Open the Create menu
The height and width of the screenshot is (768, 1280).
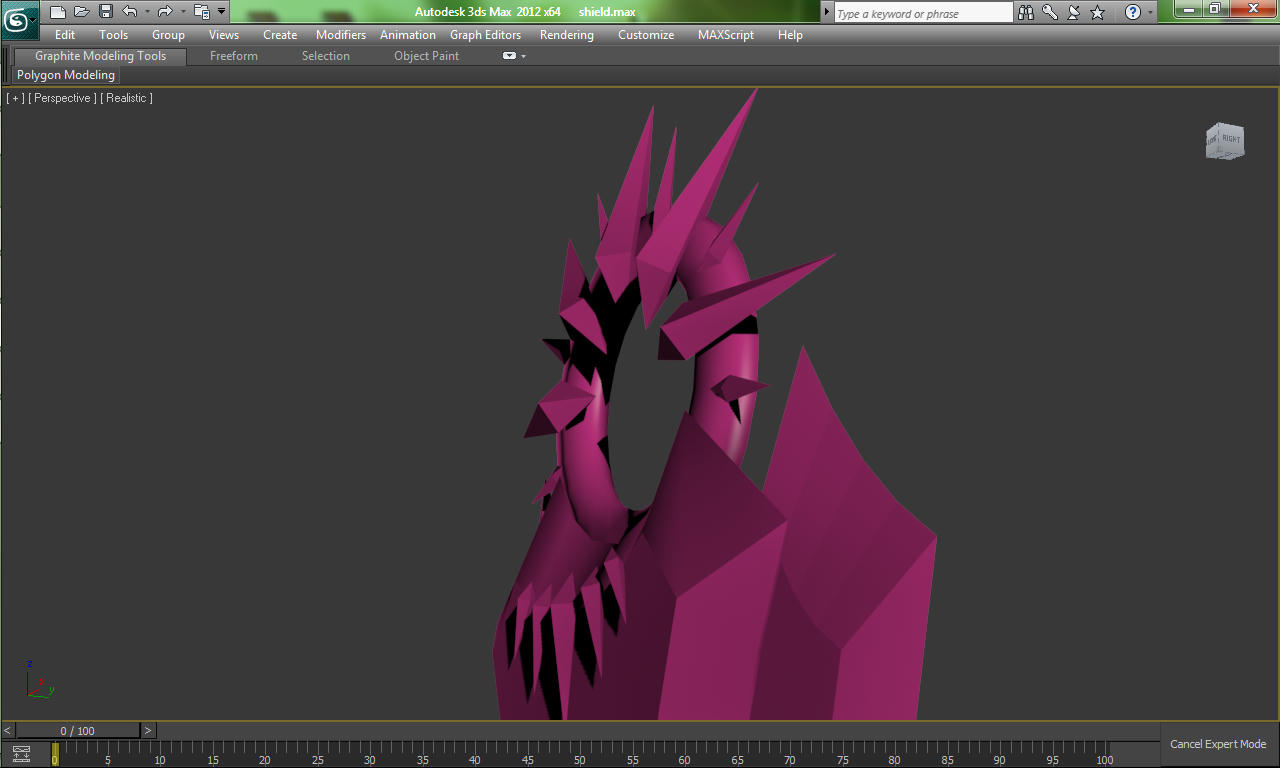point(280,35)
